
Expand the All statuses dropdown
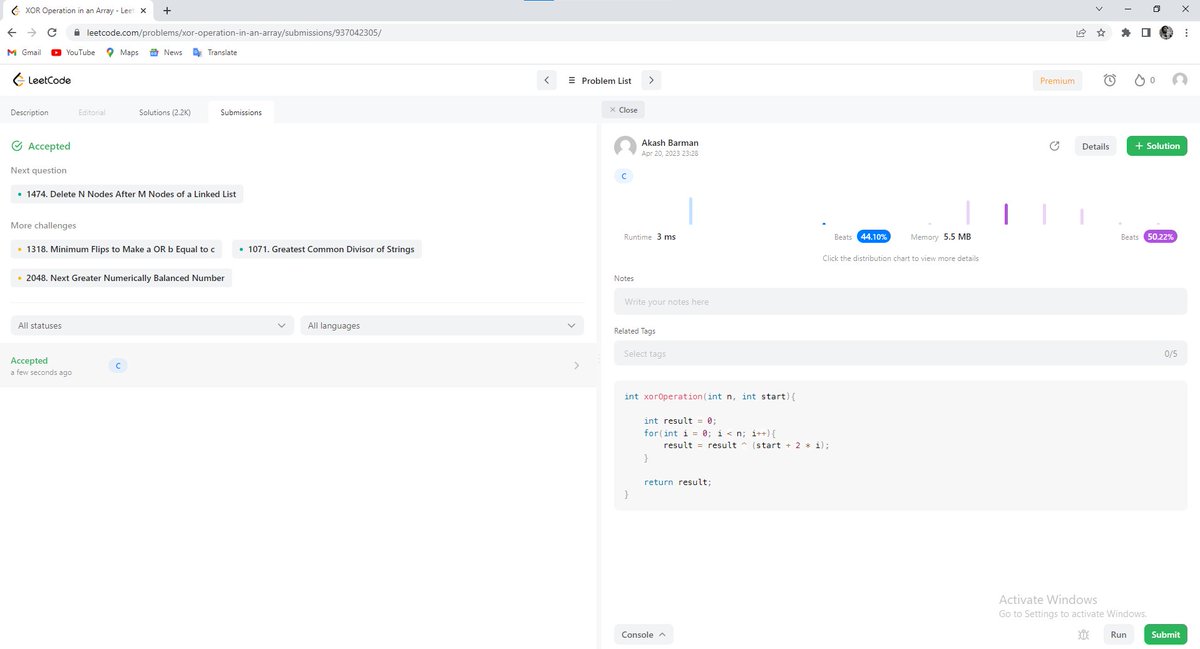point(153,325)
